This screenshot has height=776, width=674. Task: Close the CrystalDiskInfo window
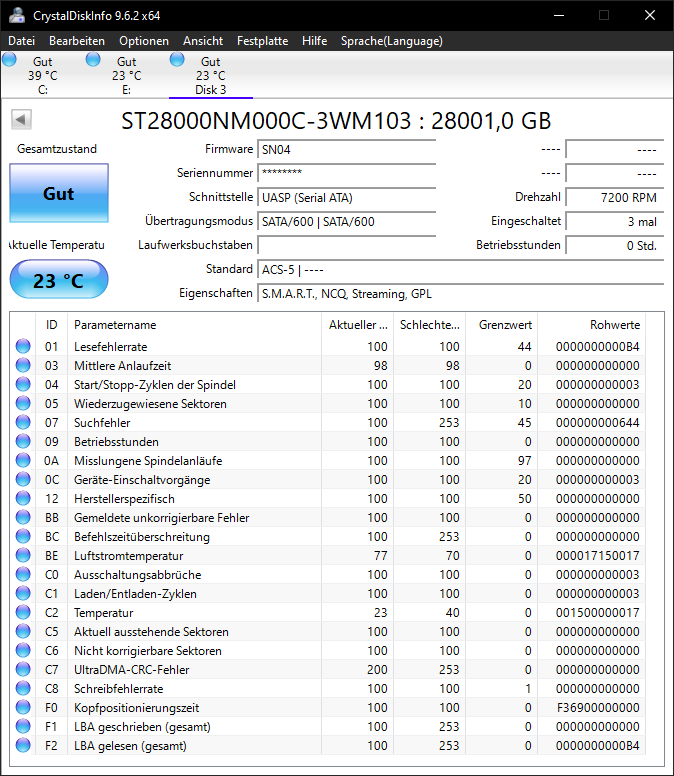click(650, 15)
